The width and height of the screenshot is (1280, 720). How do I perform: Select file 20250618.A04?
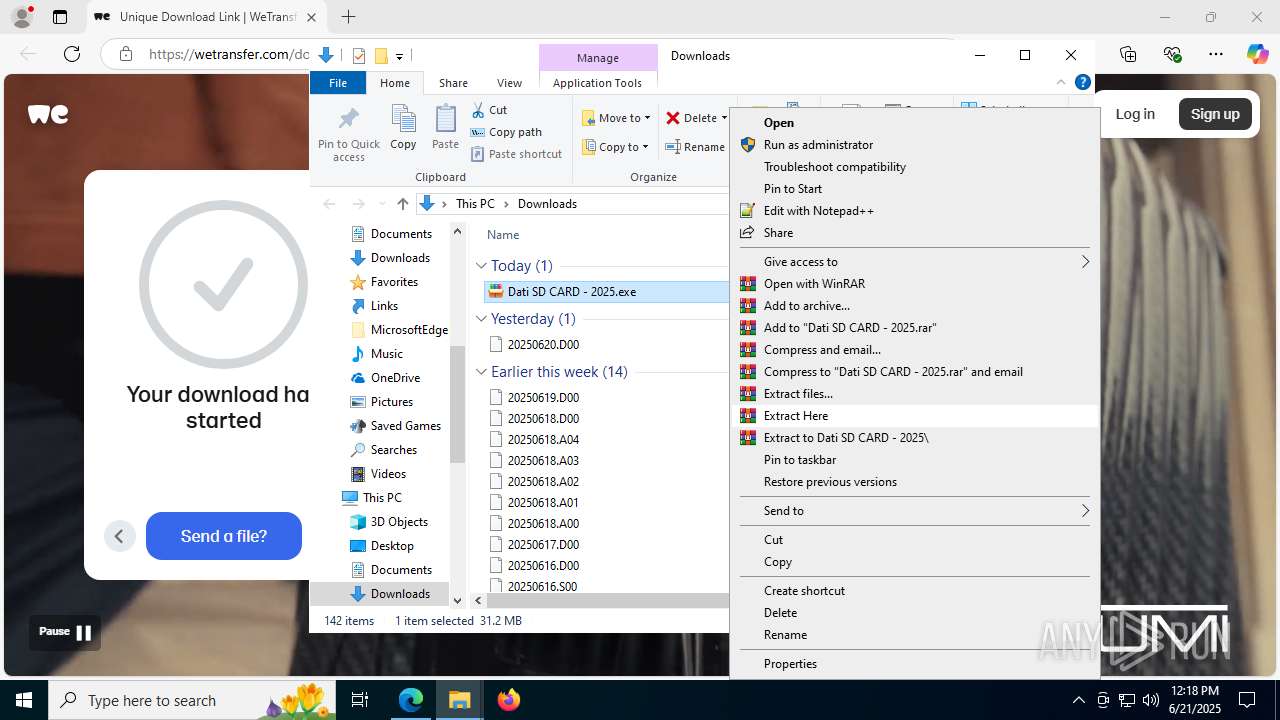[x=543, y=440]
